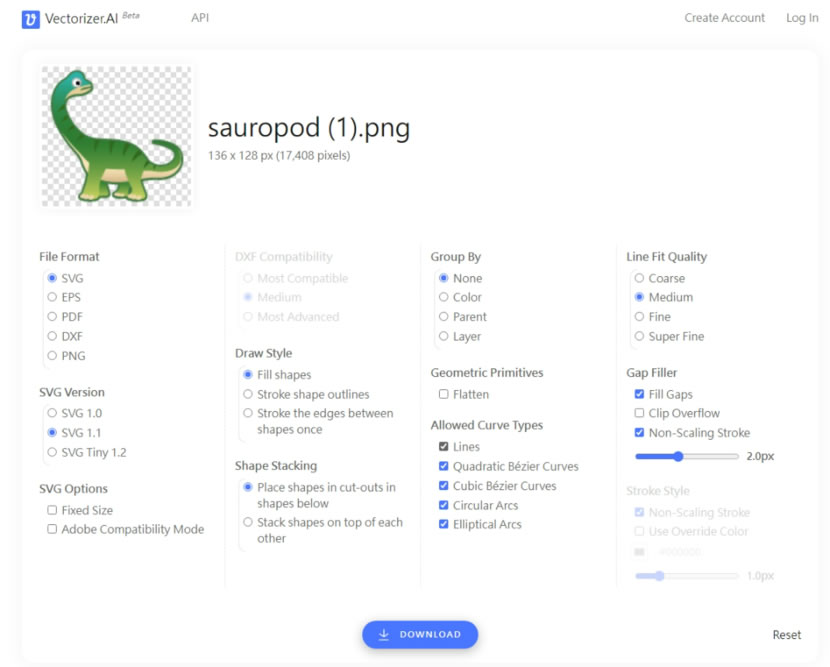Select Fine line fit quality

click(x=639, y=317)
